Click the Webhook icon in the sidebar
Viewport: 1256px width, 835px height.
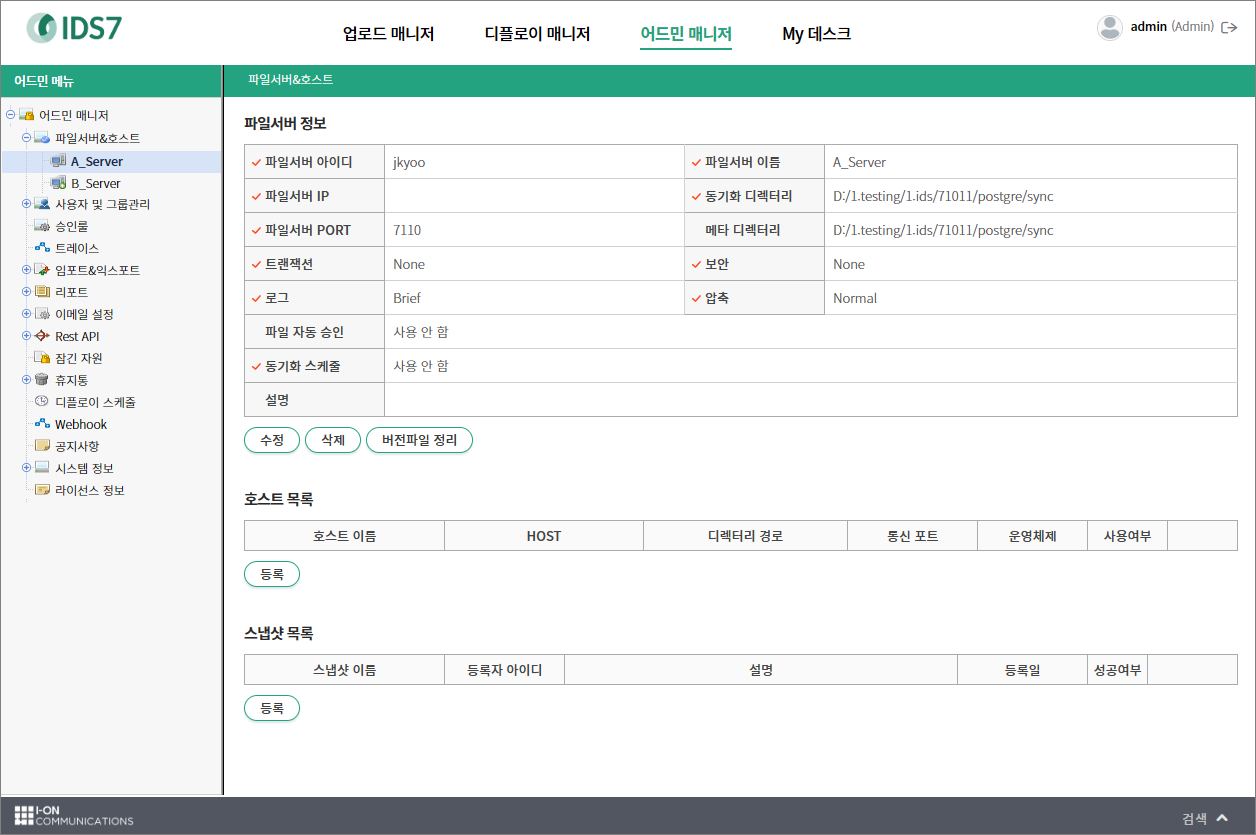[x=42, y=424]
